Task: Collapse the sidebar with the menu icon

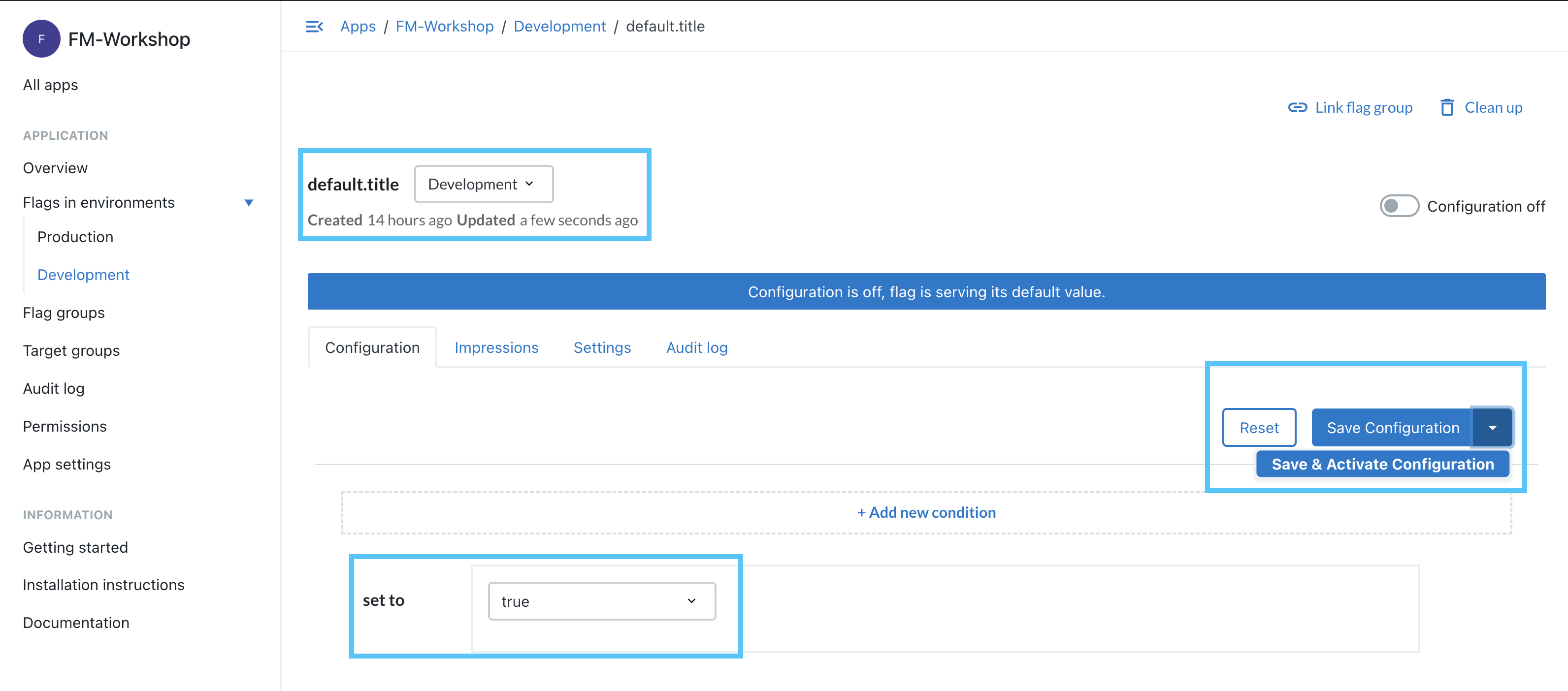Action: [314, 27]
